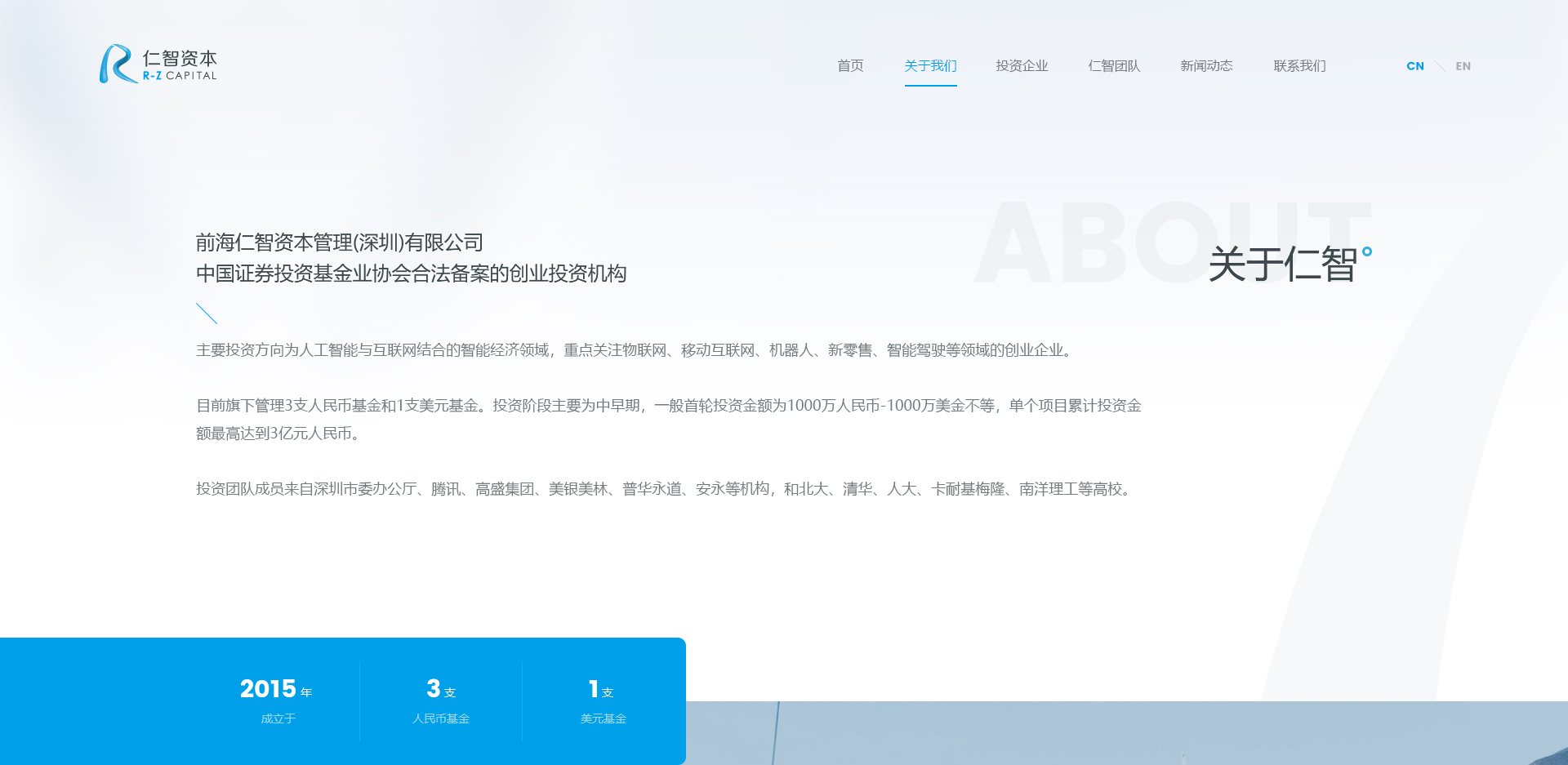The image size is (1568, 765).
Task: Open 联系我们 in the navigation bar
Action: tap(1299, 65)
